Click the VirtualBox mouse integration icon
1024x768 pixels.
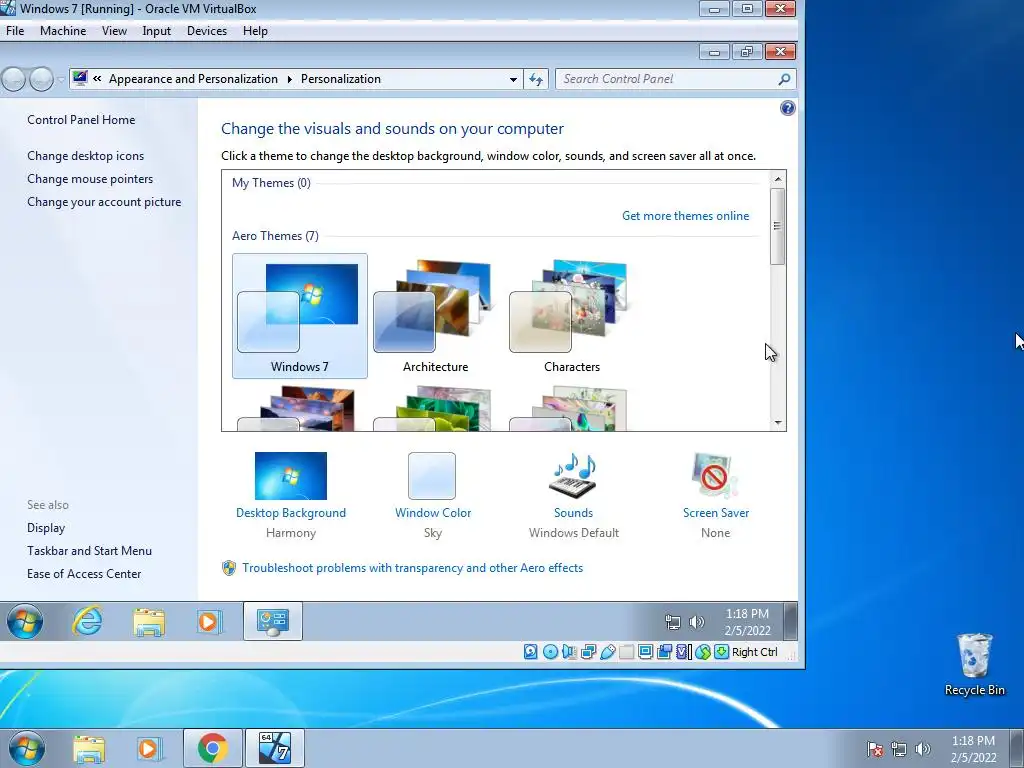coord(702,652)
